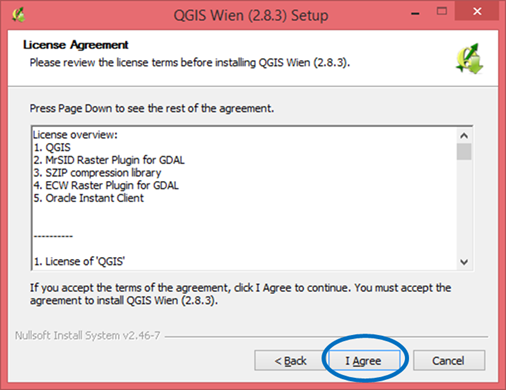This screenshot has width=506, height=390.
Task: Click the 'ECW Raster Plugin for GDAL' line
Action: [106, 185]
